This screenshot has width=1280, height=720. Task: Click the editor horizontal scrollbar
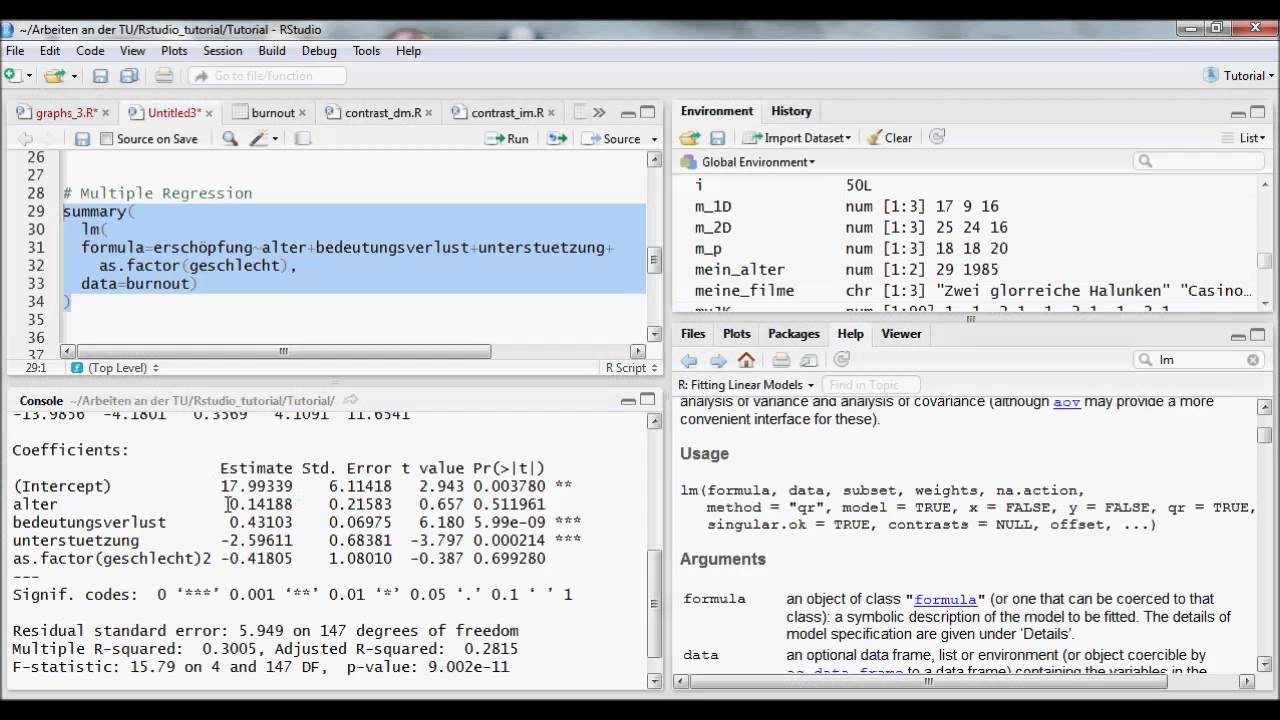(x=283, y=351)
